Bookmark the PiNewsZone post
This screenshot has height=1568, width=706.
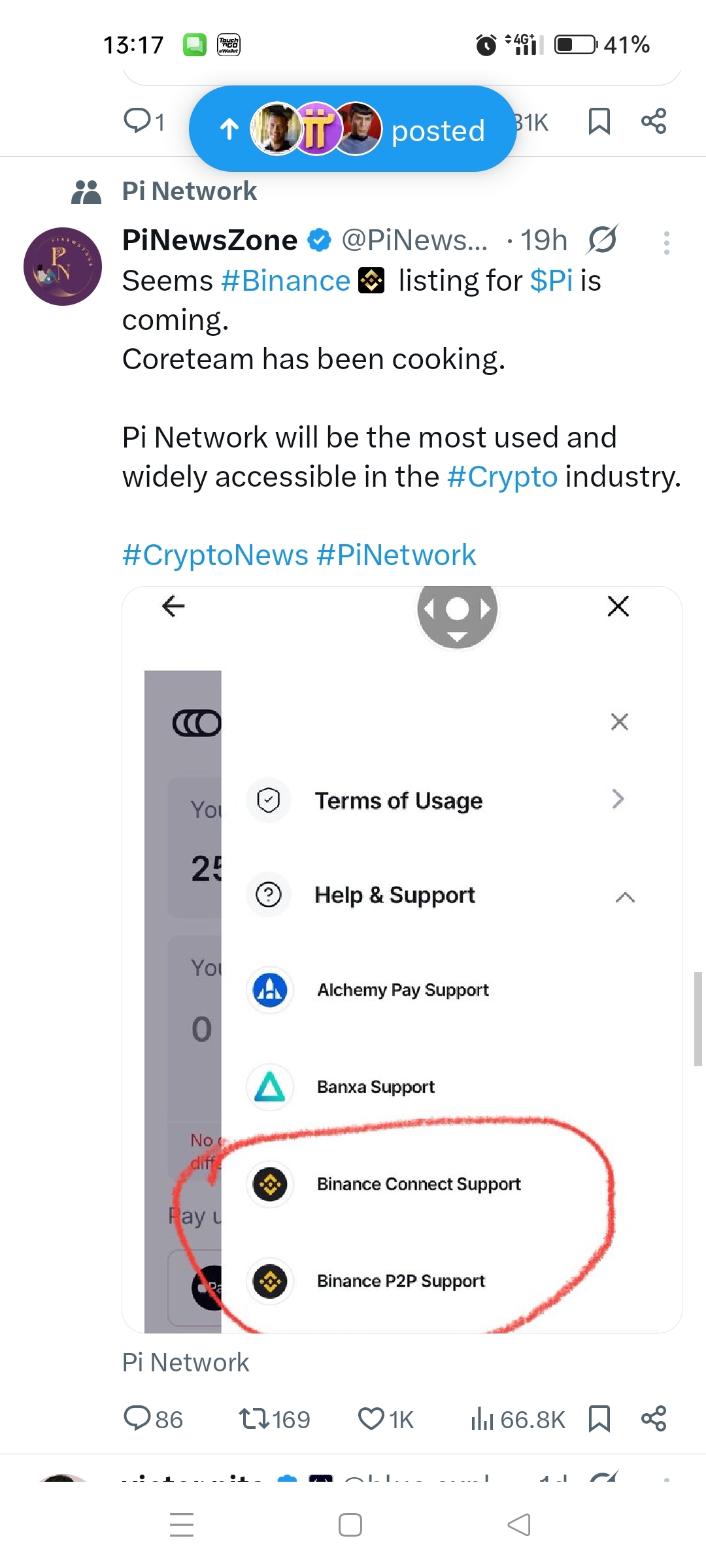click(x=599, y=1418)
